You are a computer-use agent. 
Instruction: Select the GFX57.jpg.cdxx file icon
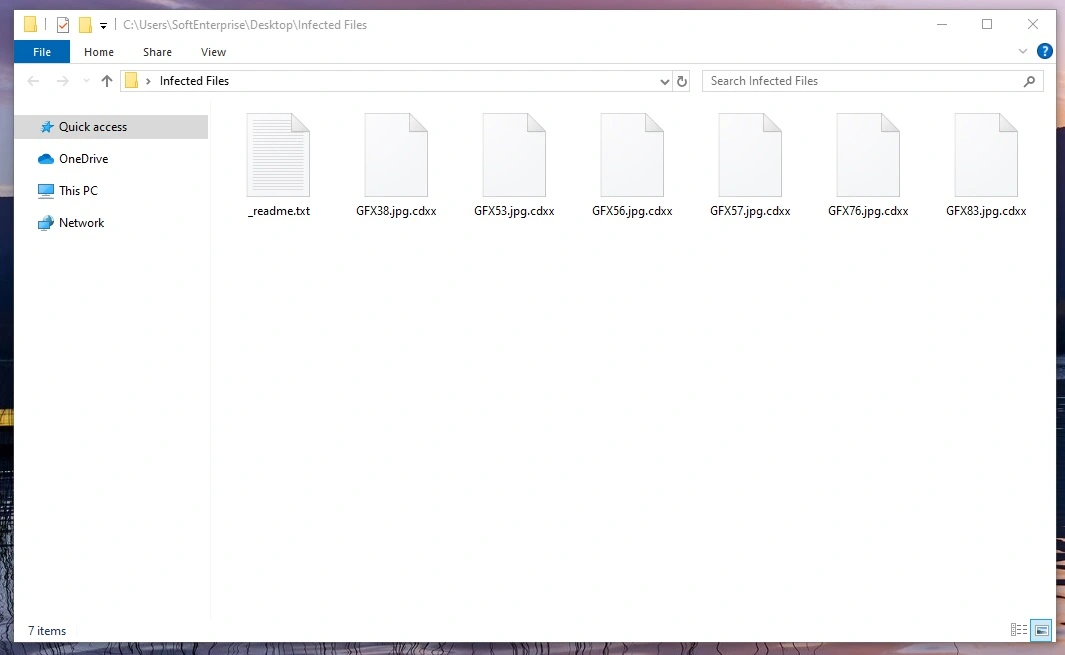[751, 155]
